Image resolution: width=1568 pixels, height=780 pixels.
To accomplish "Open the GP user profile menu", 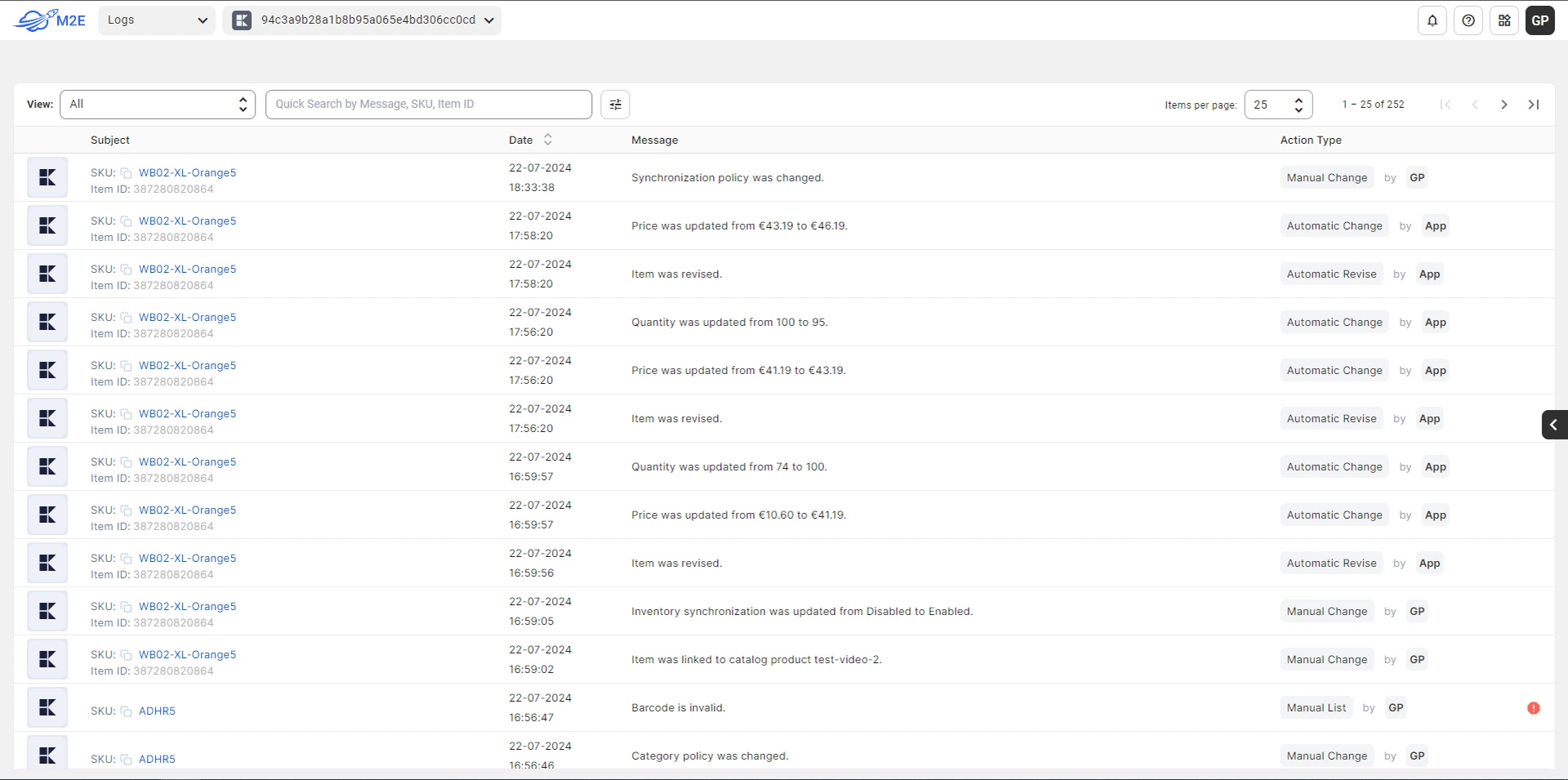I will click(x=1539, y=20).
